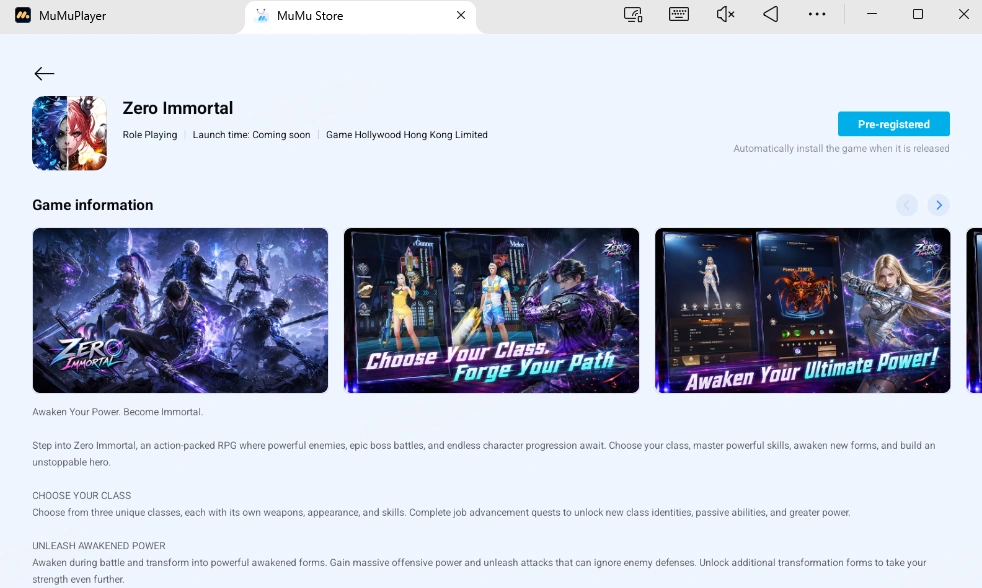Open the Zero Immortal logo group screenshot
Image resolution: width=982 pixels, height=588 pixels.
pos(180,311)
